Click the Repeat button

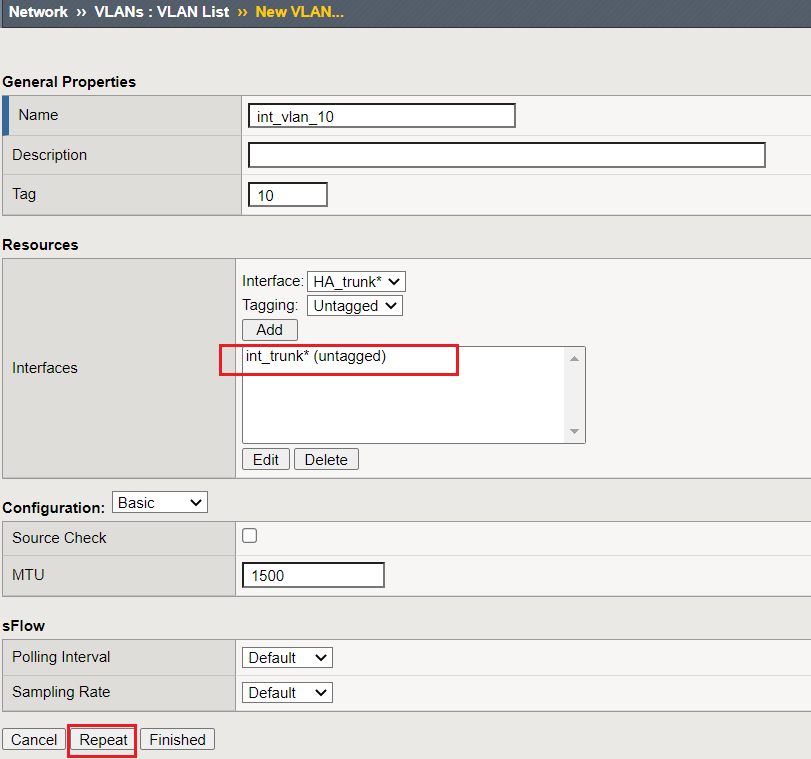pos(103,739)
